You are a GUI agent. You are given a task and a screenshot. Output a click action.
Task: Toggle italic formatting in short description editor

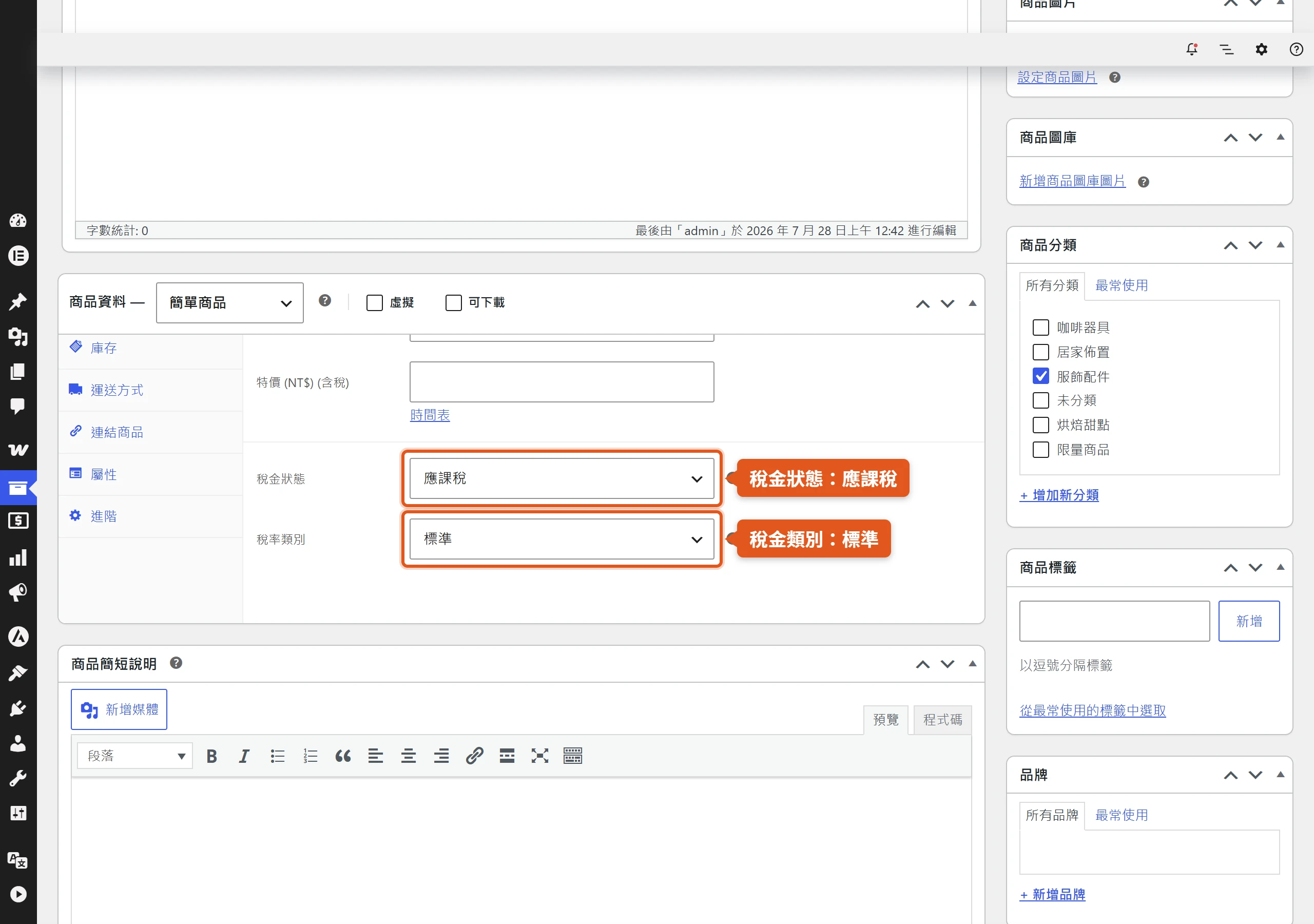[244, 756]
